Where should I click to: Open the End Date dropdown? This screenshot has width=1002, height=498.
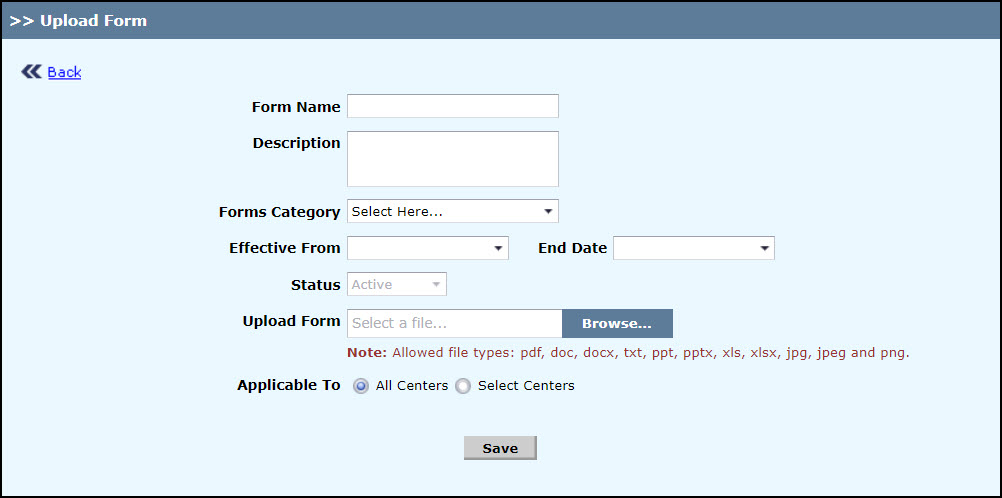click(693, 248)
